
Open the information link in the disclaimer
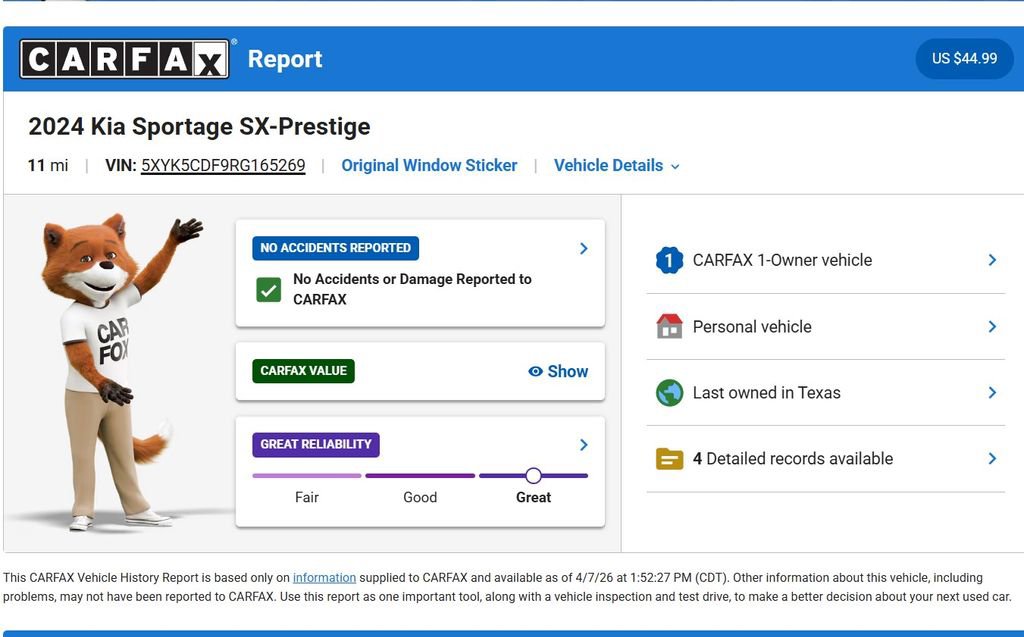pyautogui.click(x=324, y=578)
